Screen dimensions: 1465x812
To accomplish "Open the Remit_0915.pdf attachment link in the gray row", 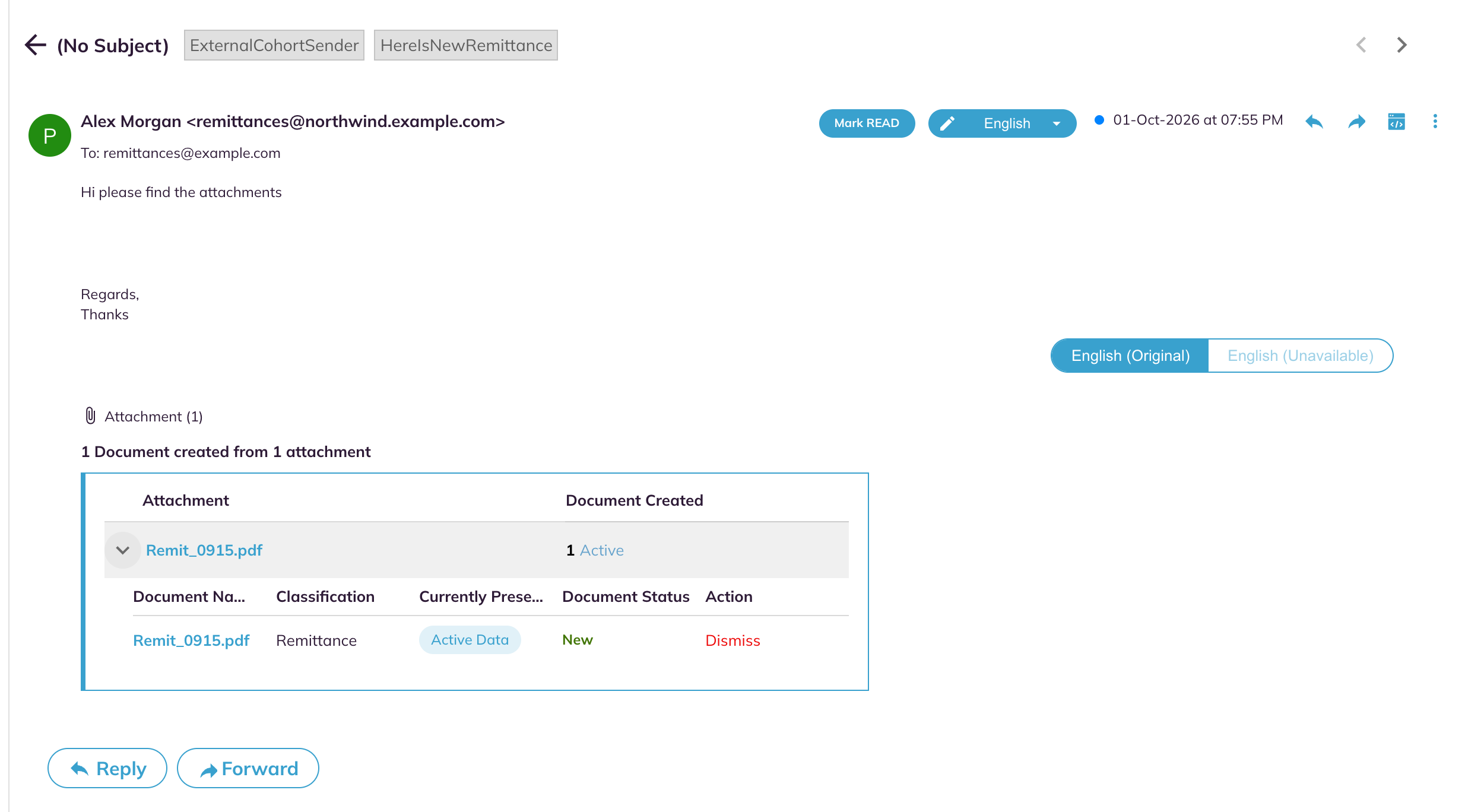I will 204,550.
